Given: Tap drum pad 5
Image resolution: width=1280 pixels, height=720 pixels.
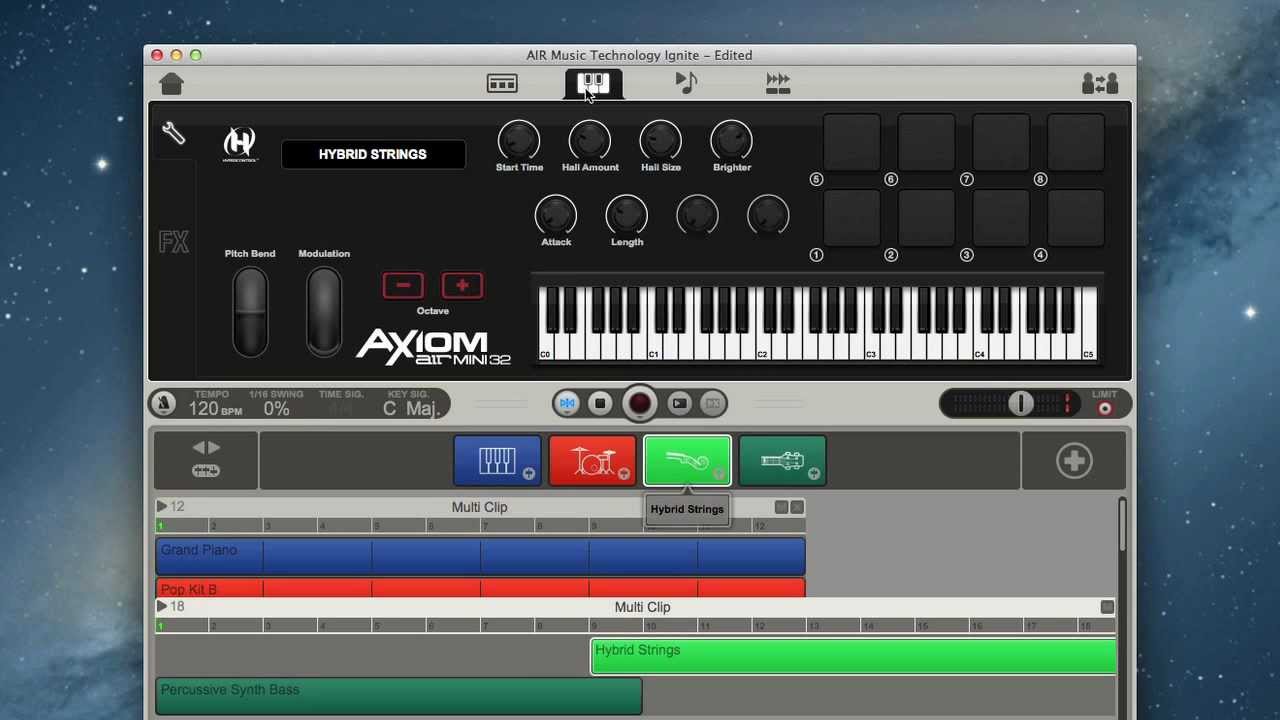Looking at the screenshot, I should pos(852,141).
